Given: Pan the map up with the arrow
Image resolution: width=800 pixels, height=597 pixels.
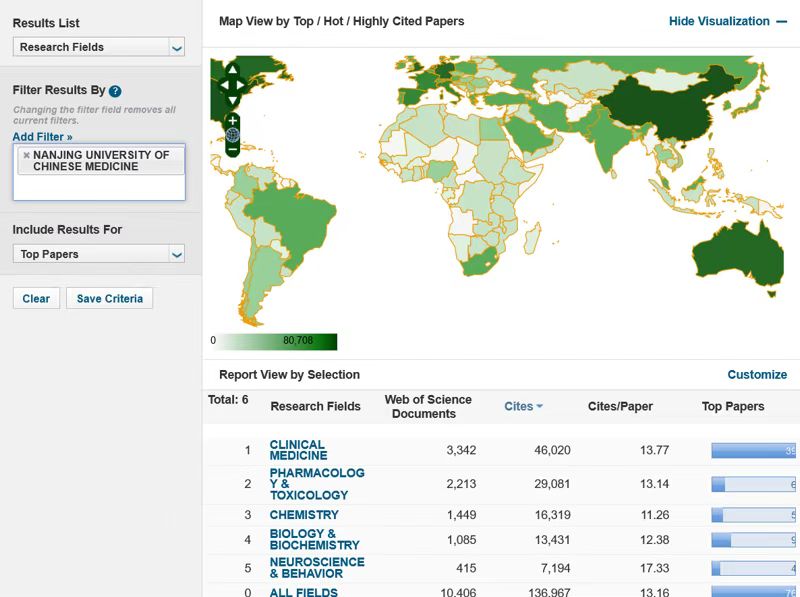Looking at the screenshot, I should point(232,71).
